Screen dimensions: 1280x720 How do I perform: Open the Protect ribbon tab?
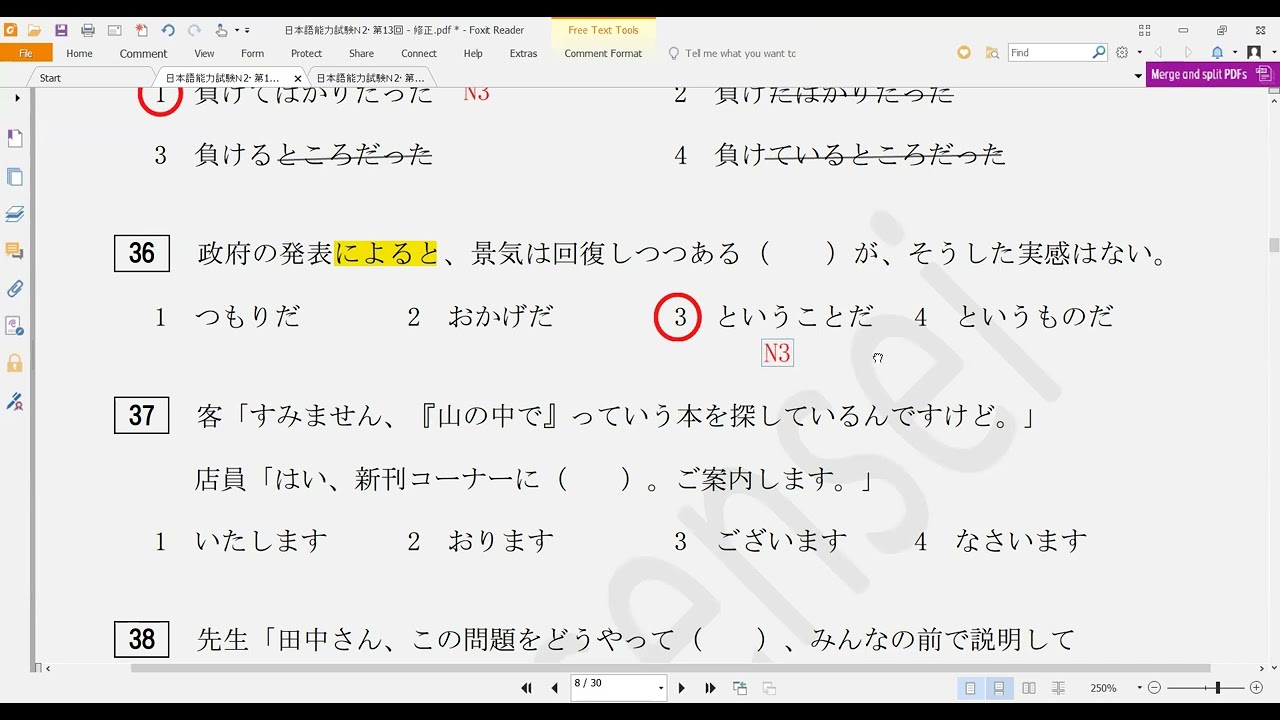(x=306, y=54)
